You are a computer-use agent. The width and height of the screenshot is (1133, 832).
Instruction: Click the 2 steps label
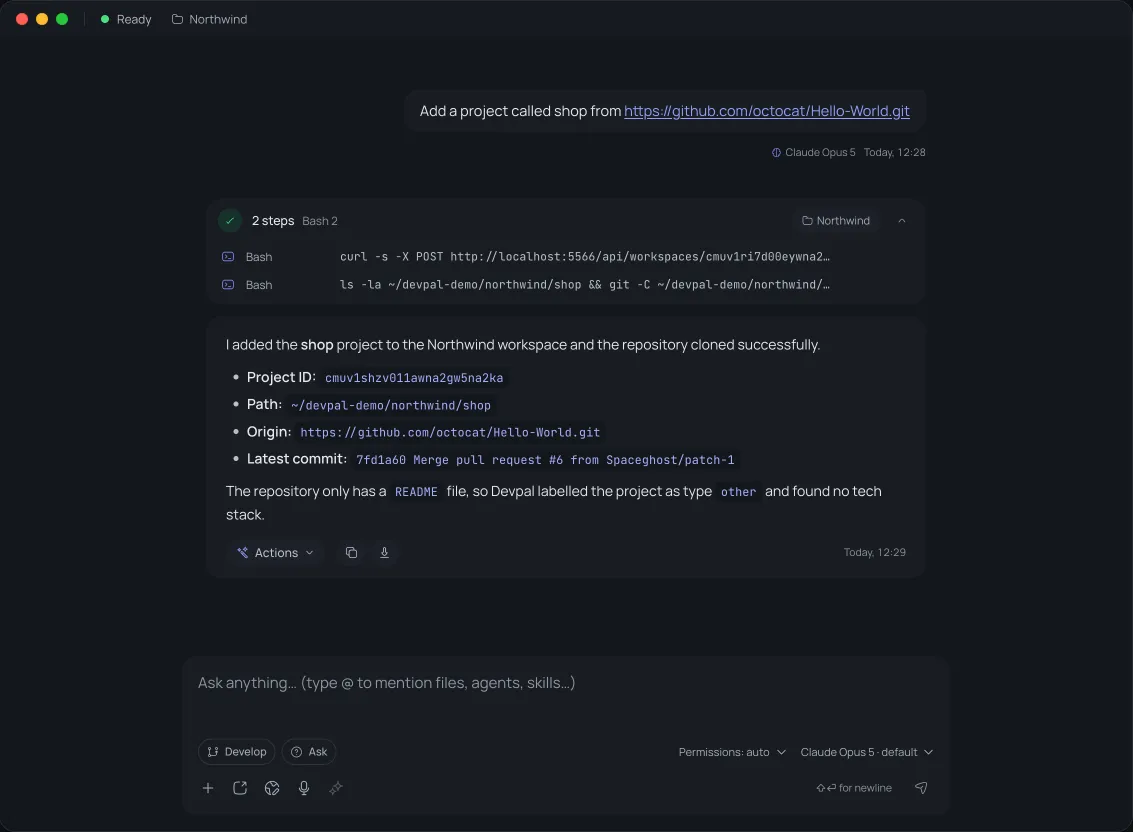(272, 220)
